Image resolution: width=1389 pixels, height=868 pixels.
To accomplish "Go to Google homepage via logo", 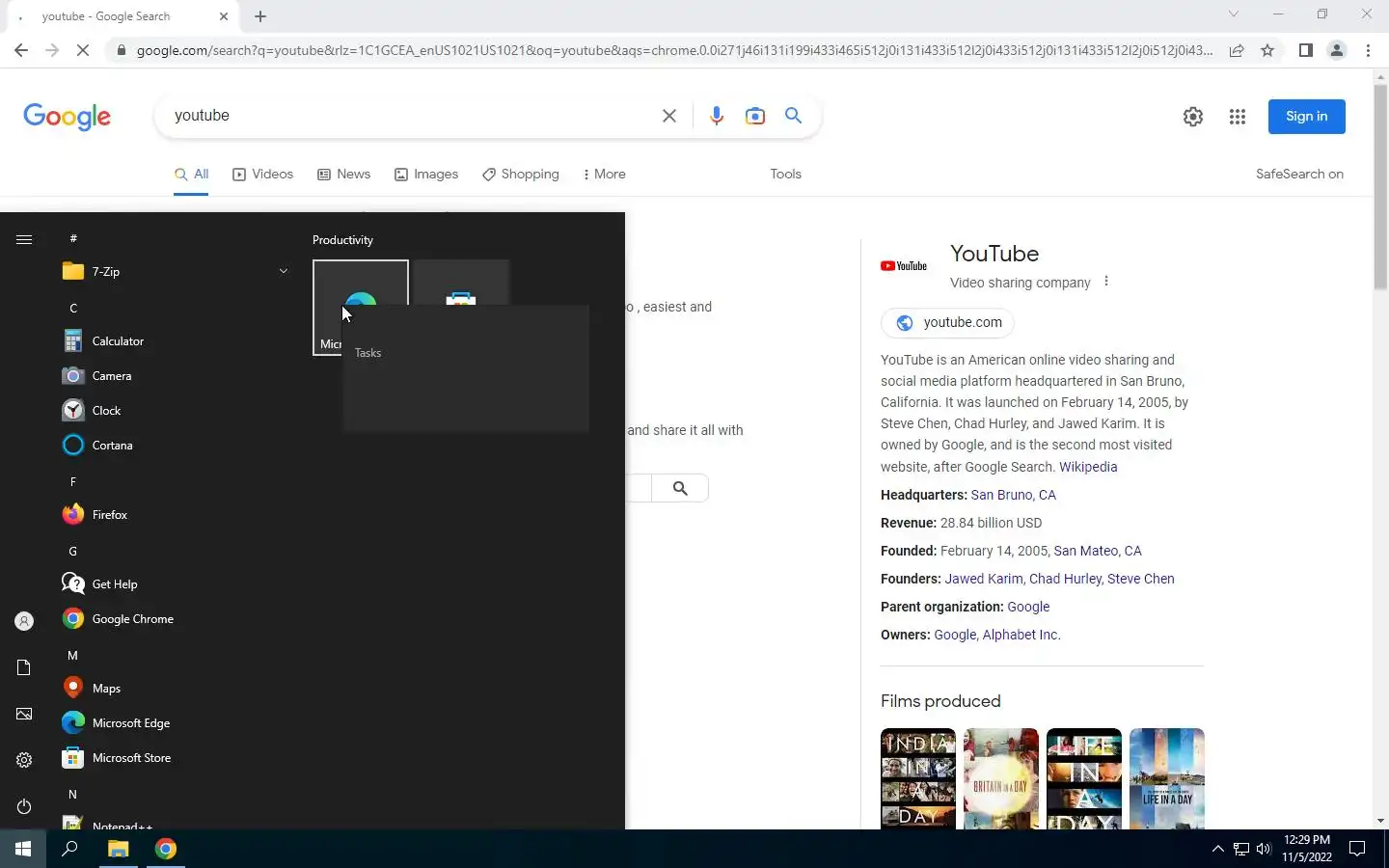I will 68,117.
